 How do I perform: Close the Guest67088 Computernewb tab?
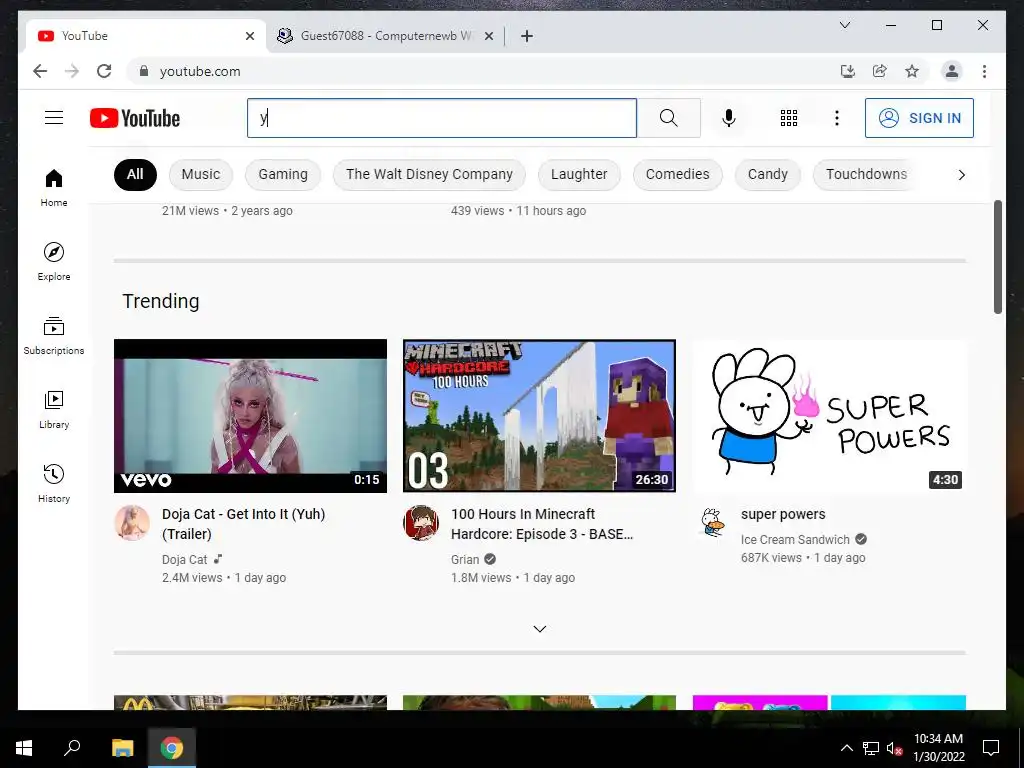[488, 36]
